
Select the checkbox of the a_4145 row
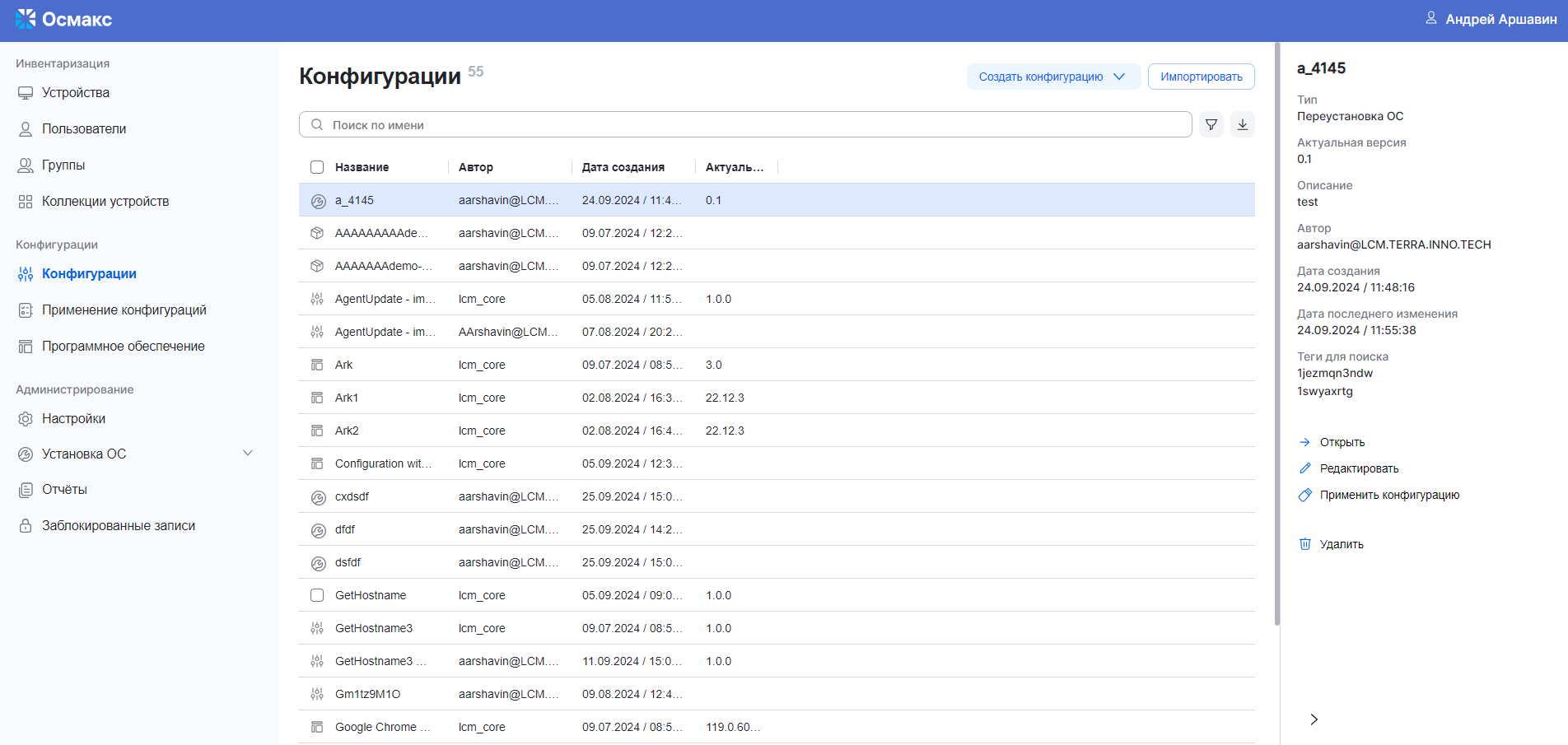coord(317,199)
